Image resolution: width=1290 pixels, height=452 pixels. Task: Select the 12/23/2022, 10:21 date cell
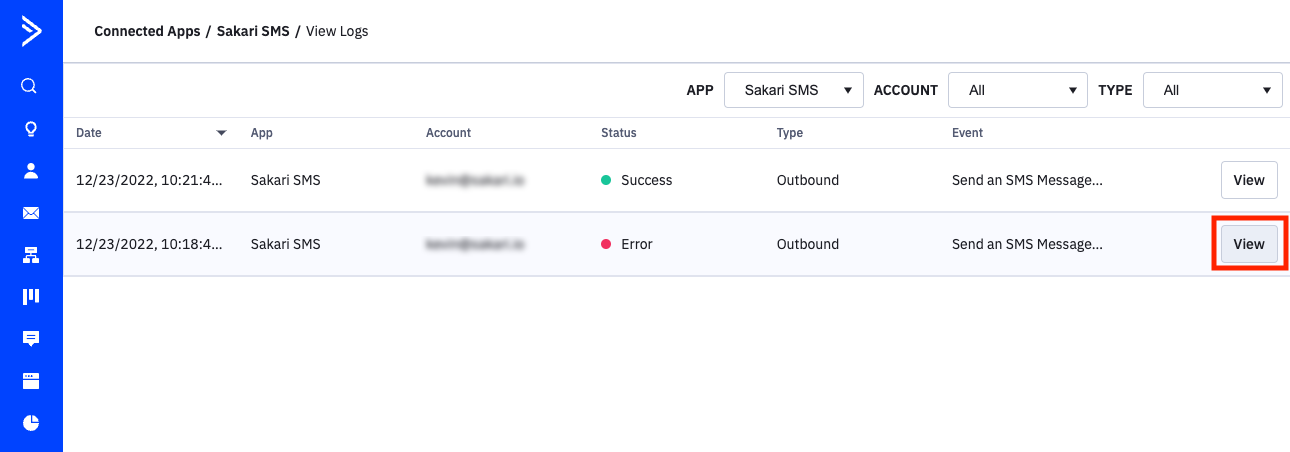pos(150,180)
